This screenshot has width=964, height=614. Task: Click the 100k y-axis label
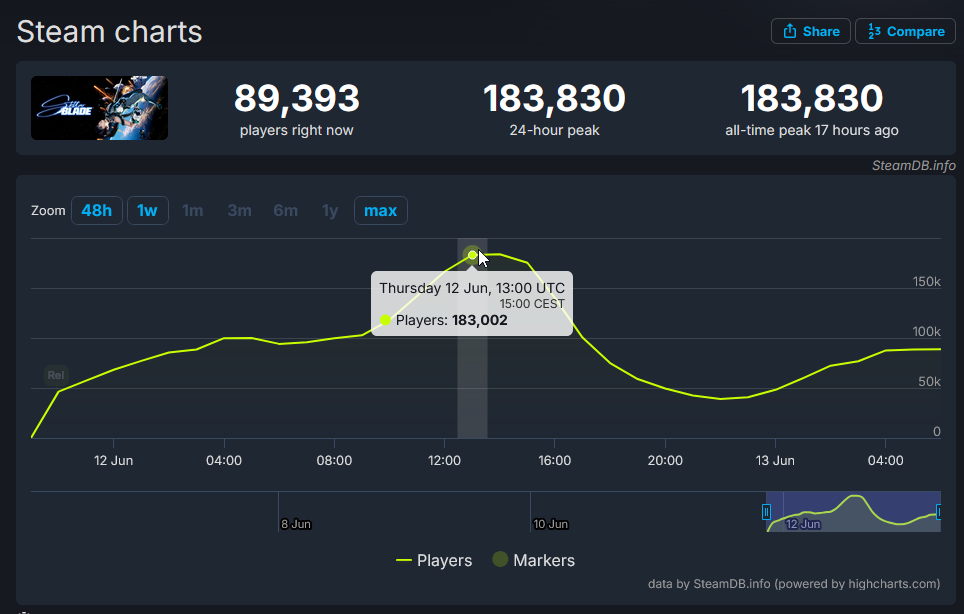pyautogui.click(x=926, y=331)
